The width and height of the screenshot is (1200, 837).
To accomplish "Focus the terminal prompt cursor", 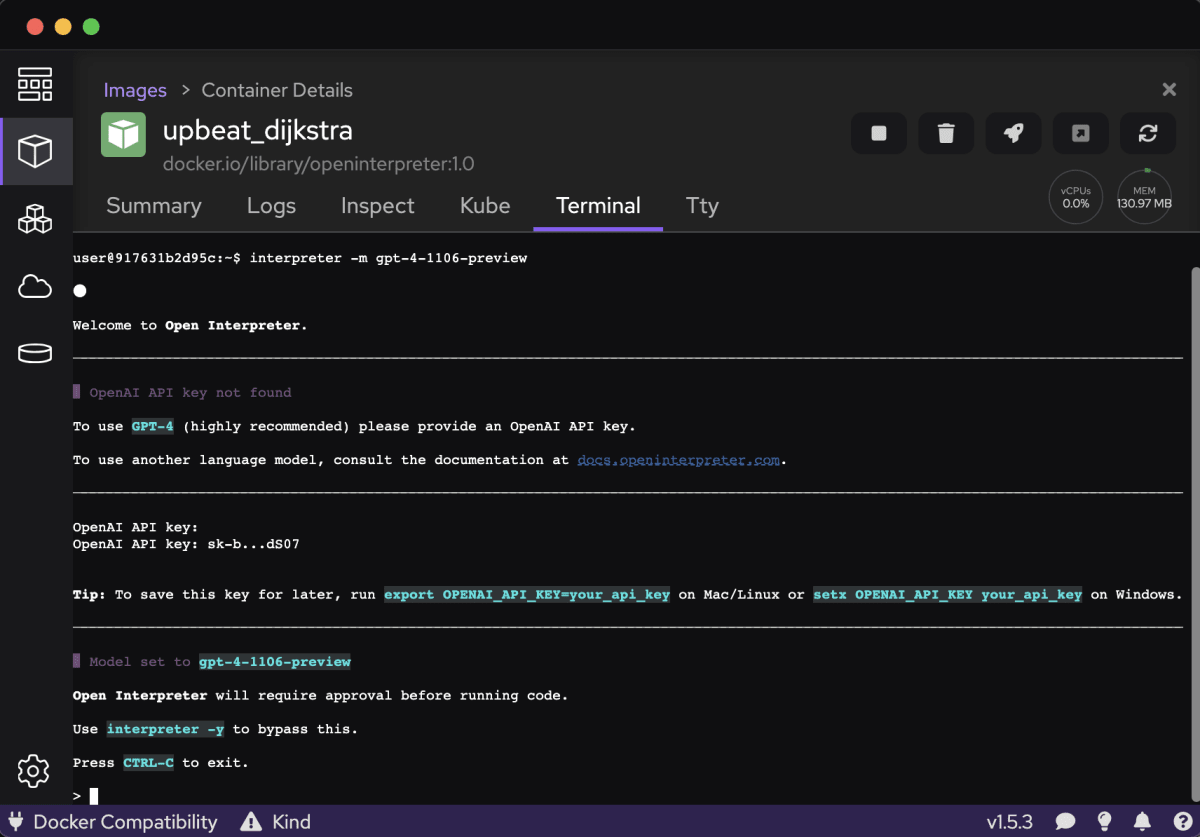I will [94, 796].
